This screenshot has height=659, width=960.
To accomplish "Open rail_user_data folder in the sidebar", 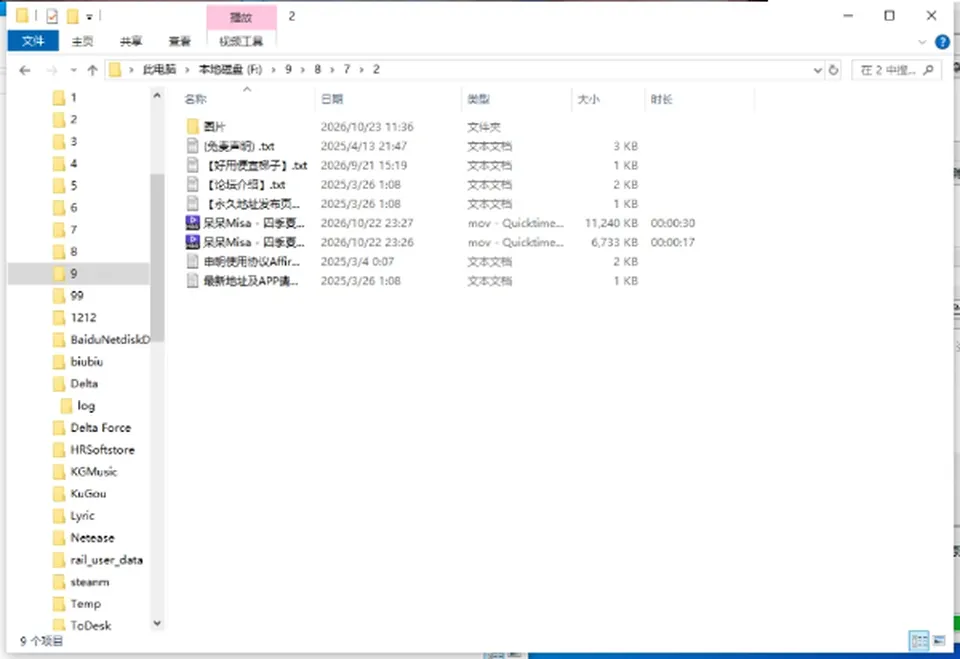I will point(107,560).
